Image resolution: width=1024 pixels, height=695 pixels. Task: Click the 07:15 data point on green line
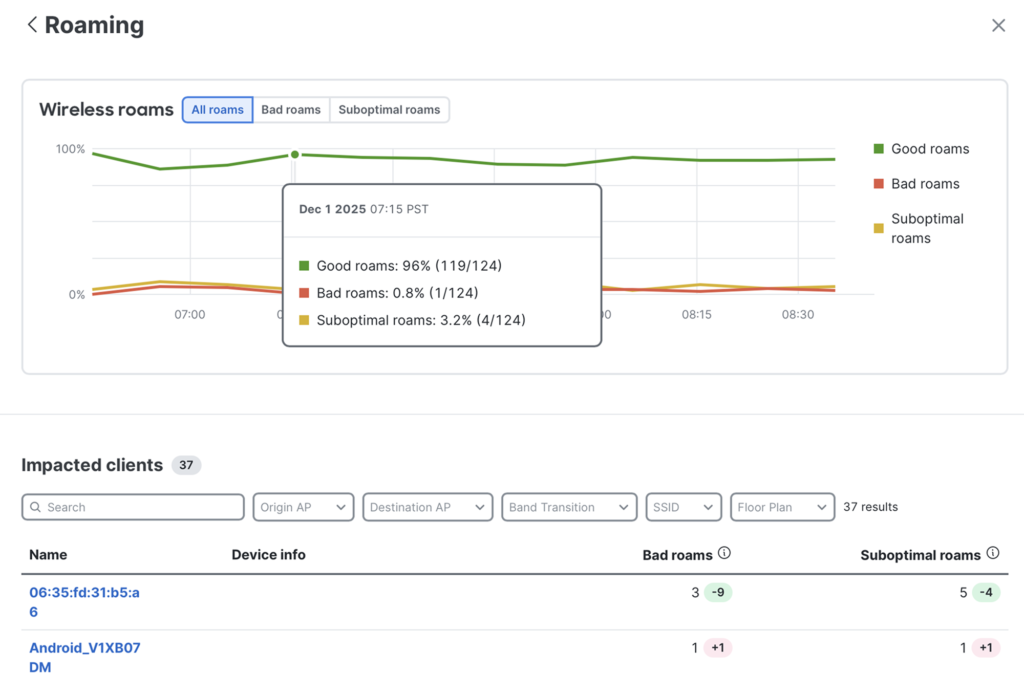click(294, 154)
